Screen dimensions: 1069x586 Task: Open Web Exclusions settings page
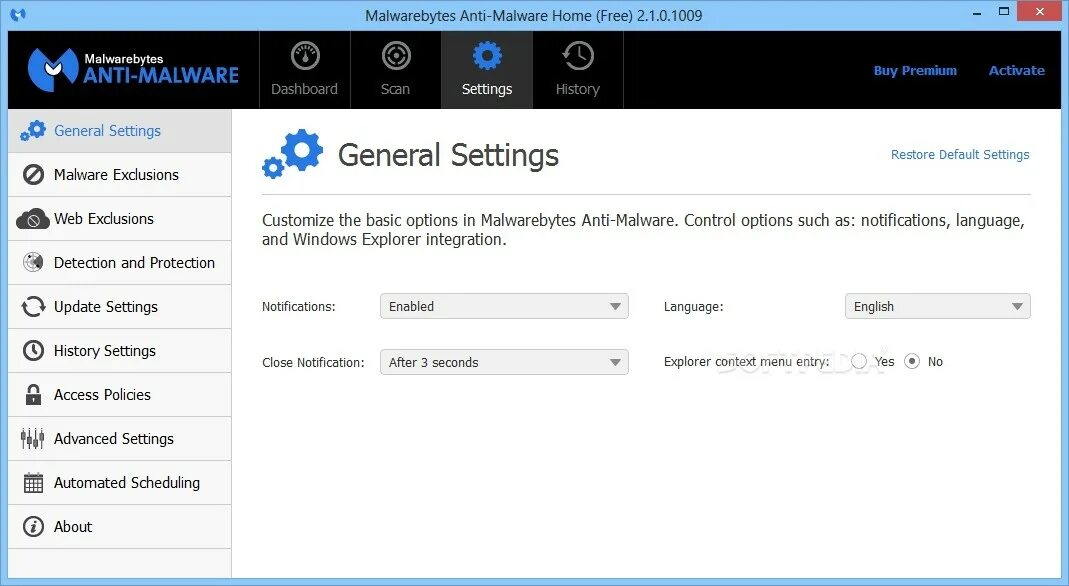click(120, 219)
